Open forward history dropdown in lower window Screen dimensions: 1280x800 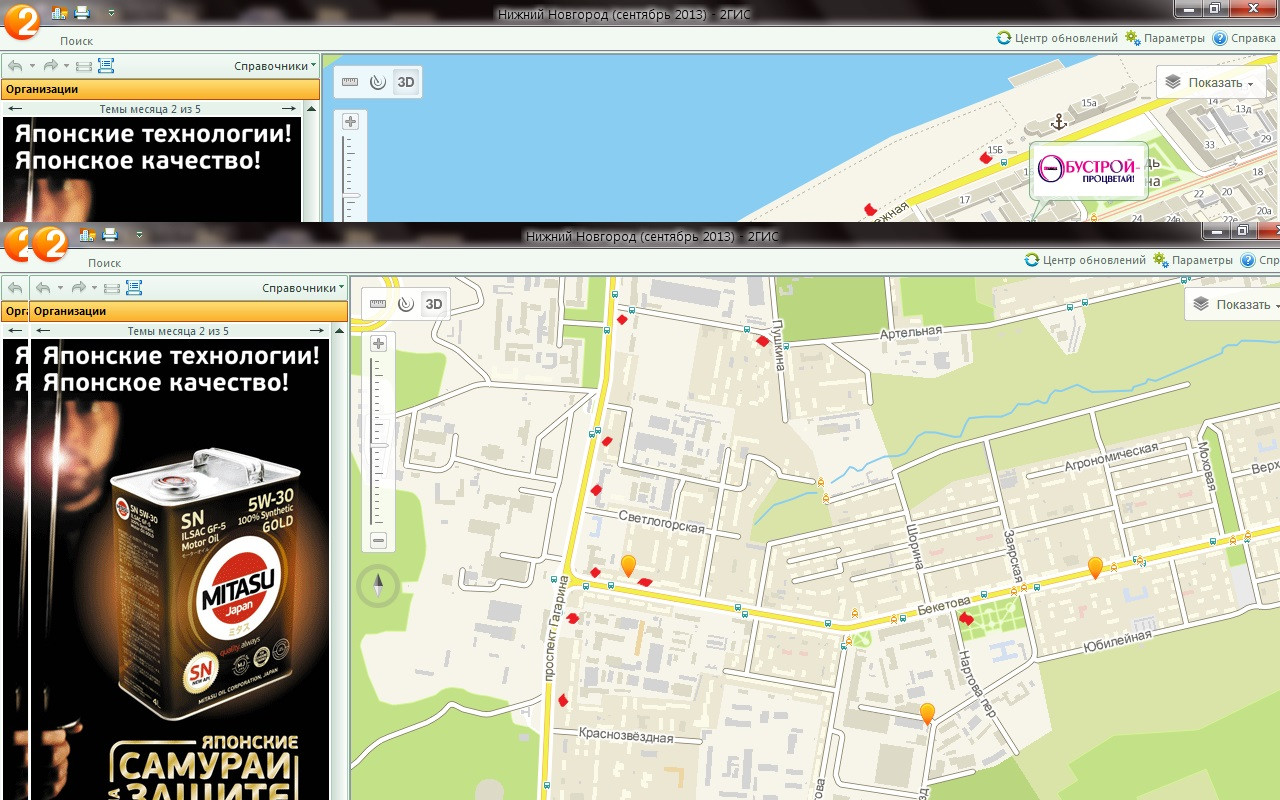[x=94, y=288]
